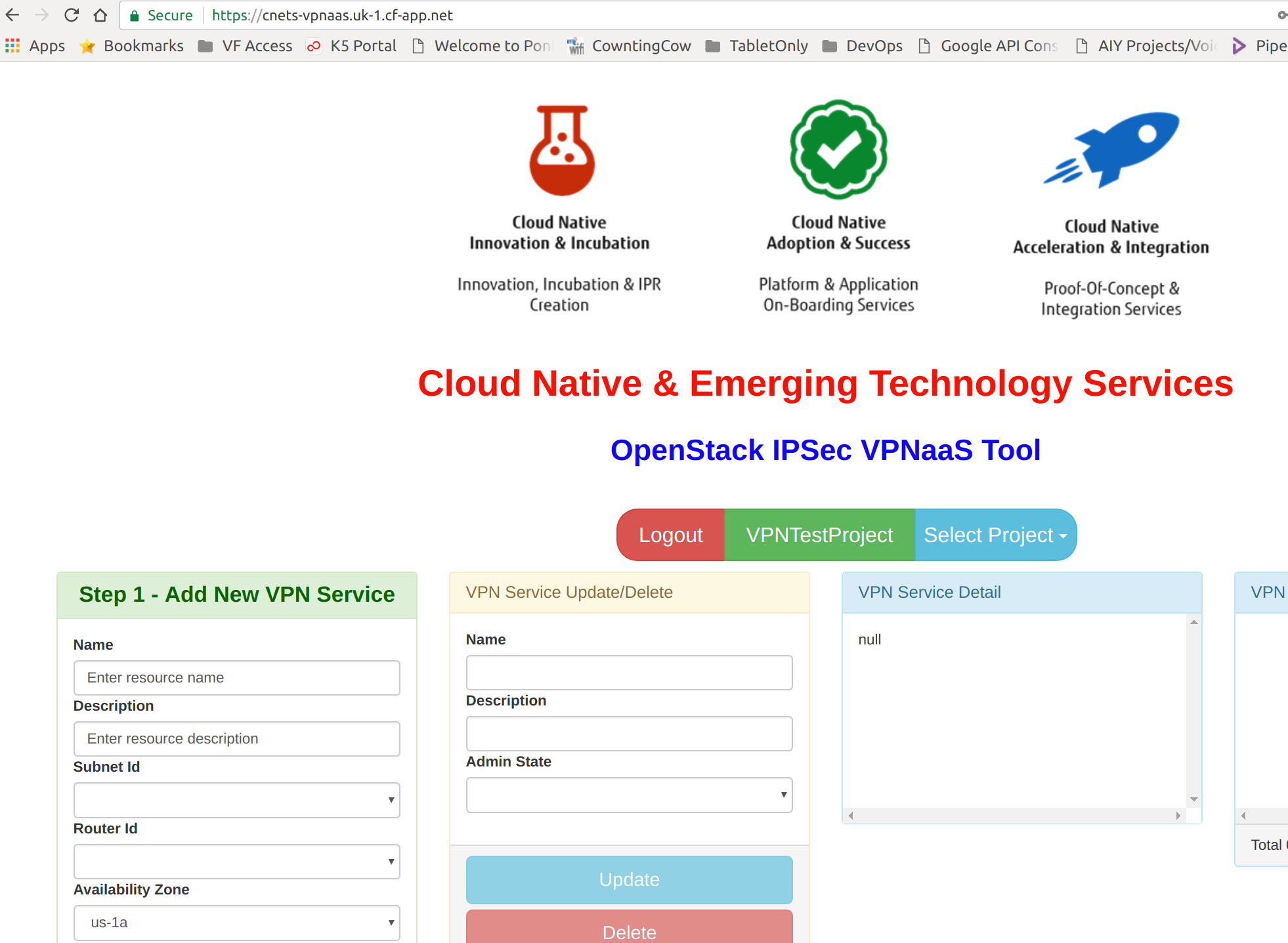Click the red Delete button
This screenshot has width=1288, height=943.
pos(630,927)
